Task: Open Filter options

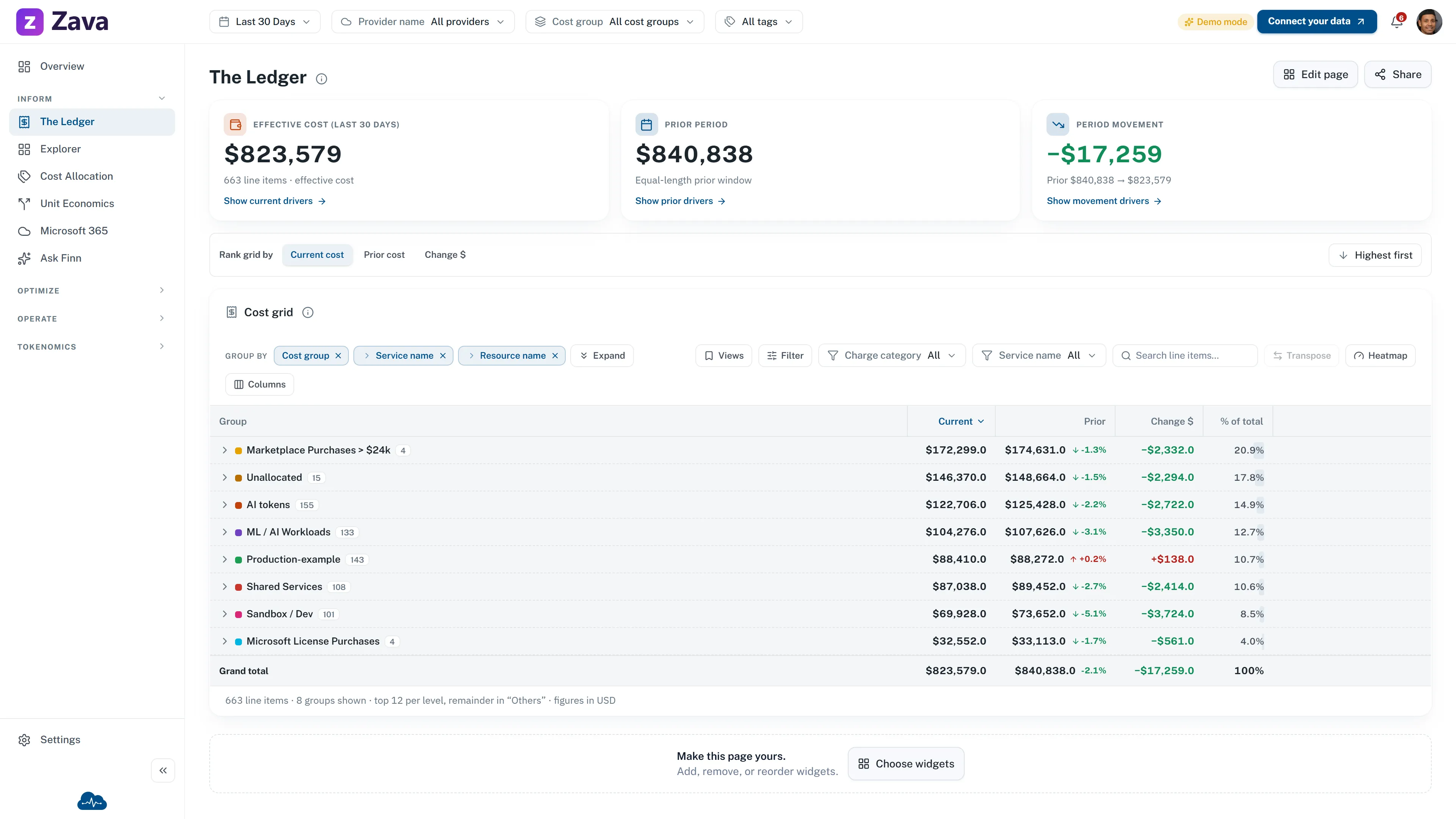Action: point(784,356)
